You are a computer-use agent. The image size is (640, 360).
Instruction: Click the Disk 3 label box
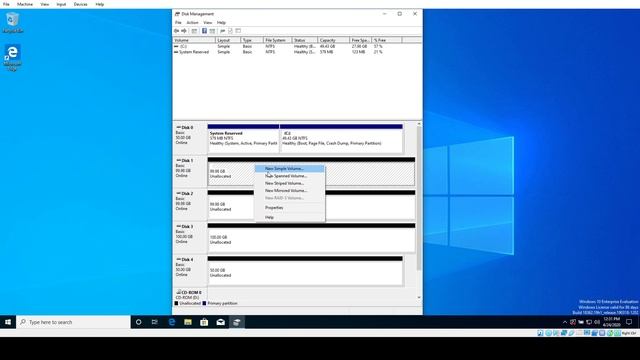[190, 238]
